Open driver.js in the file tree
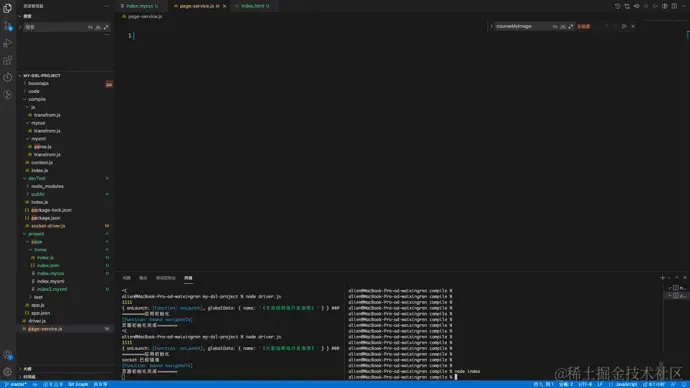The width and height of the screenshot is (690, 388). point(37,321)
